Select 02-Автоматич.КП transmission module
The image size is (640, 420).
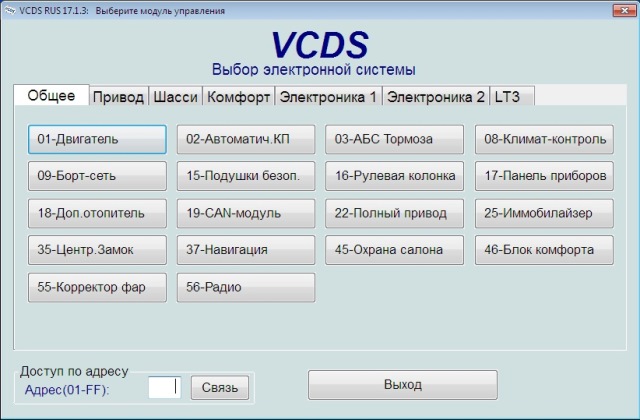246,139
